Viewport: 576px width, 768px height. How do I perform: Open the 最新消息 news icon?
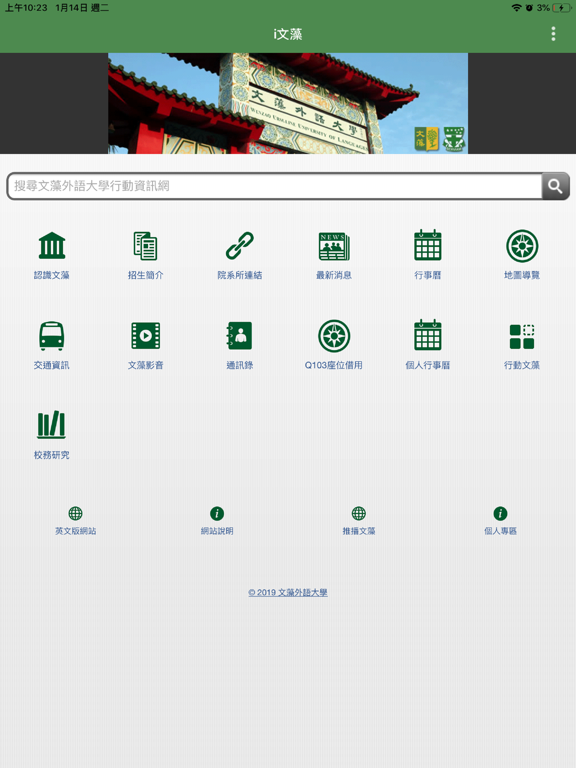(x=334, y=246)
